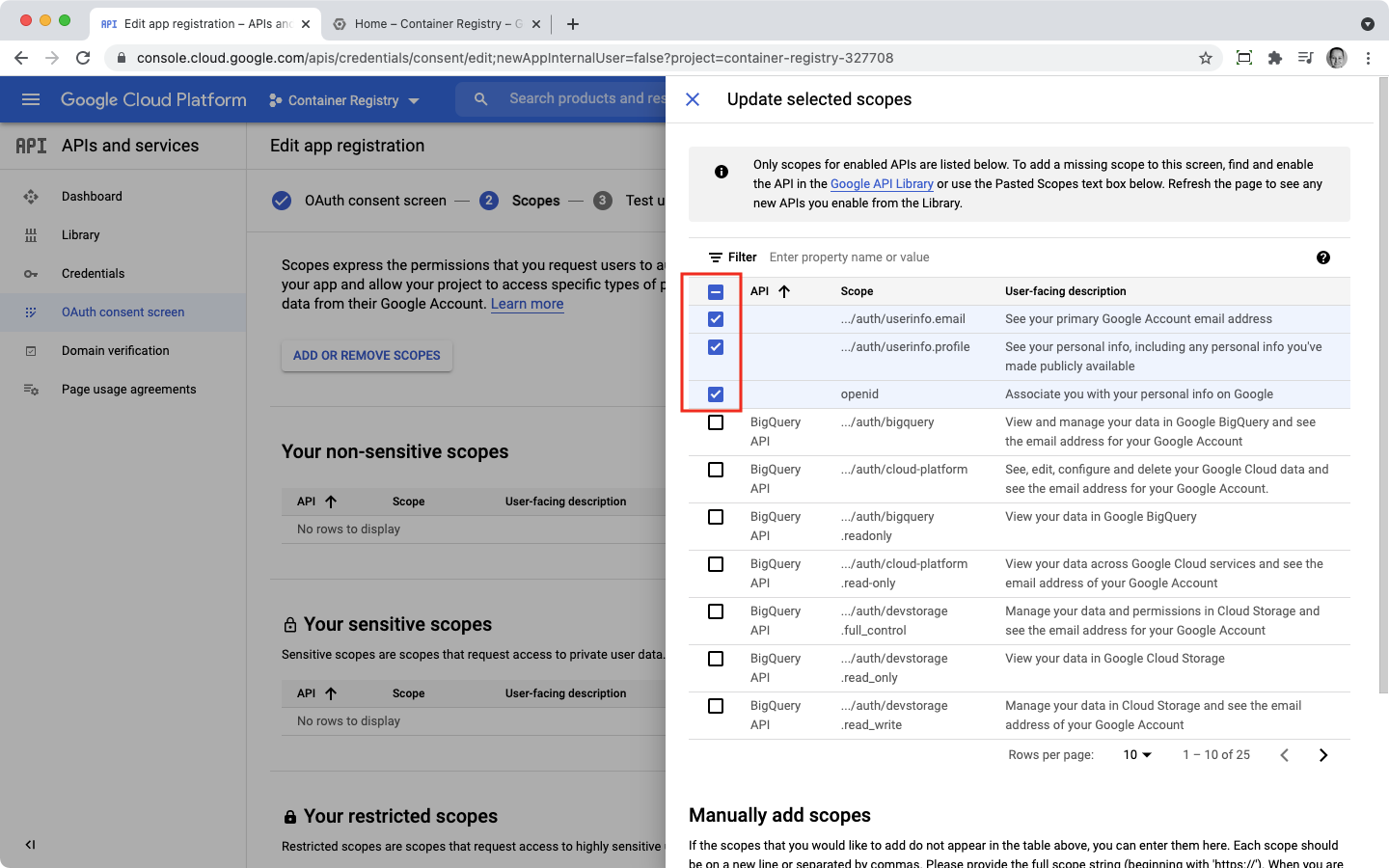The width and height of the screenshot is (1389, 868).
Task: Open Dashboard in the sidebar
Action: pyautogui.click(x=92, y=196)
